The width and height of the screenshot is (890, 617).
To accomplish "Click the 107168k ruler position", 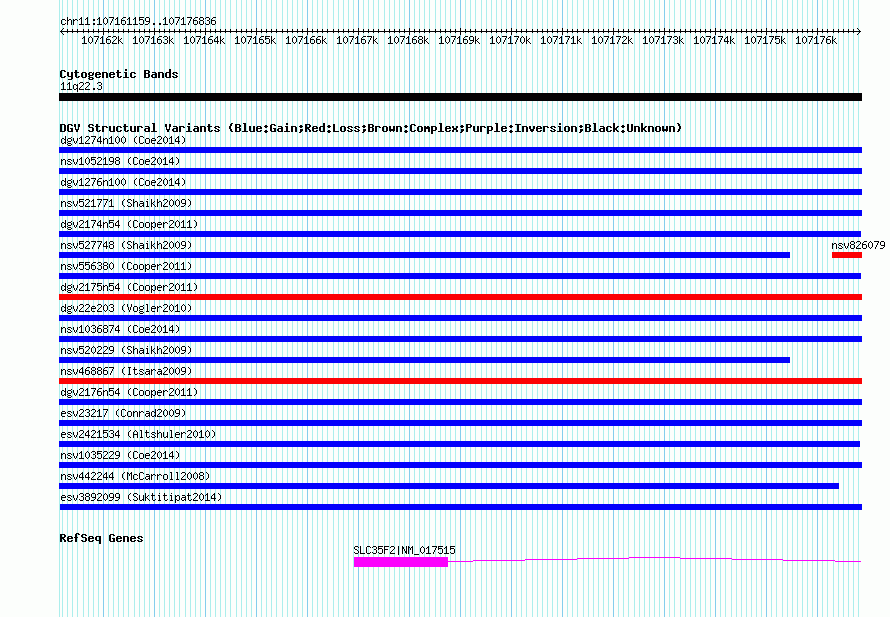I will 408,40.
